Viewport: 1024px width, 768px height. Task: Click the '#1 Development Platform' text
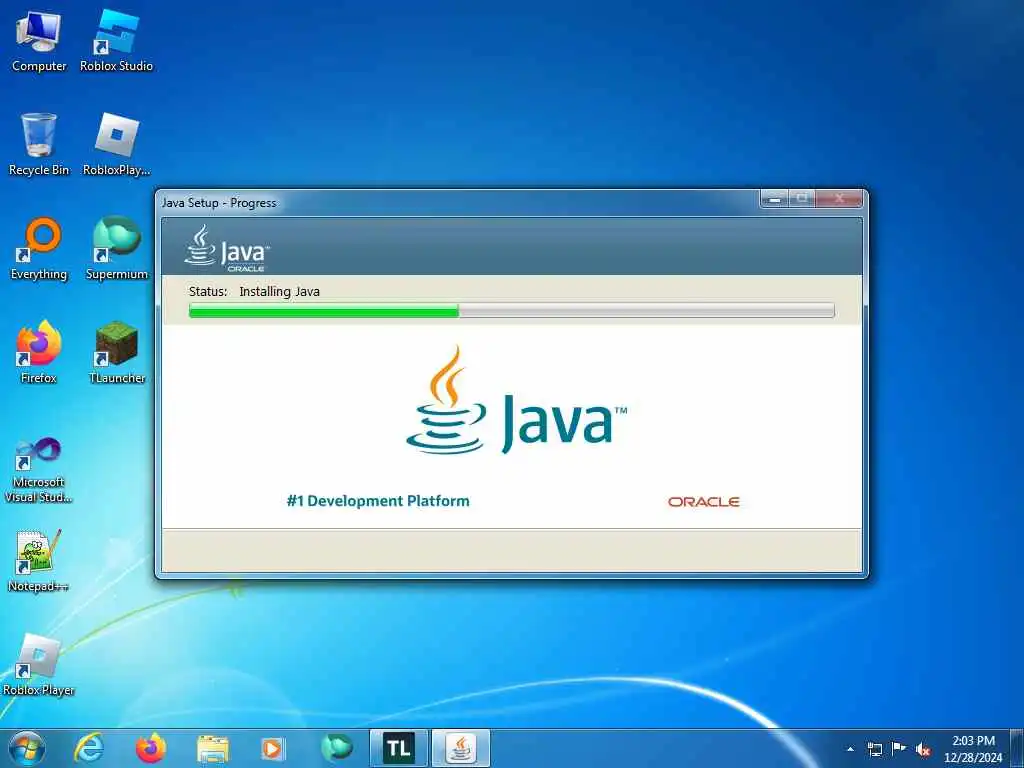(378, 501)
